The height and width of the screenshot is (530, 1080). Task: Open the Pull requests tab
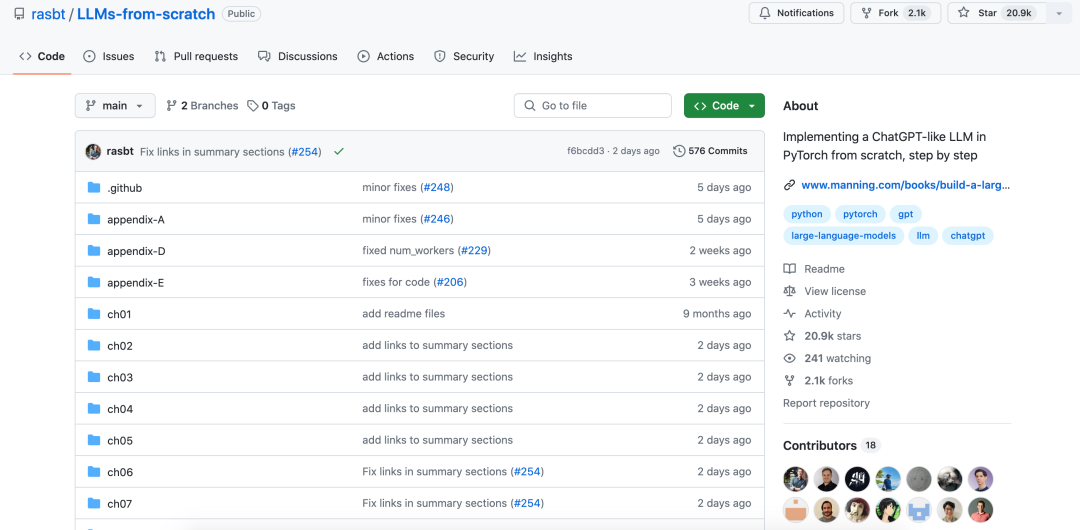coord(196,57)
